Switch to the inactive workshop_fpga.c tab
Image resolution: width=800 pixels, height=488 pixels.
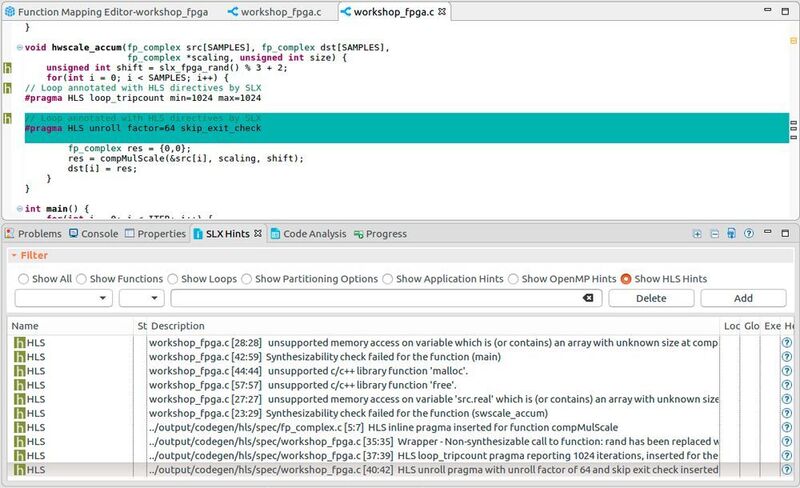274,12
